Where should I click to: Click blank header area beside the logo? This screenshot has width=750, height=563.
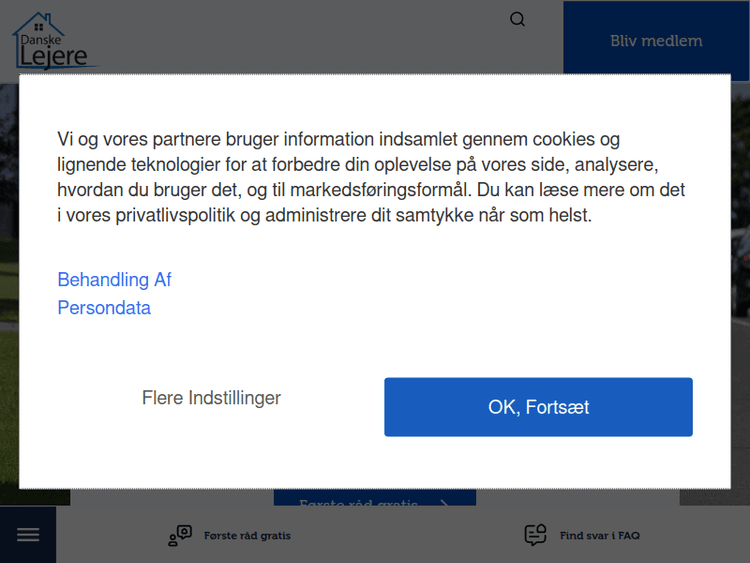300,40
